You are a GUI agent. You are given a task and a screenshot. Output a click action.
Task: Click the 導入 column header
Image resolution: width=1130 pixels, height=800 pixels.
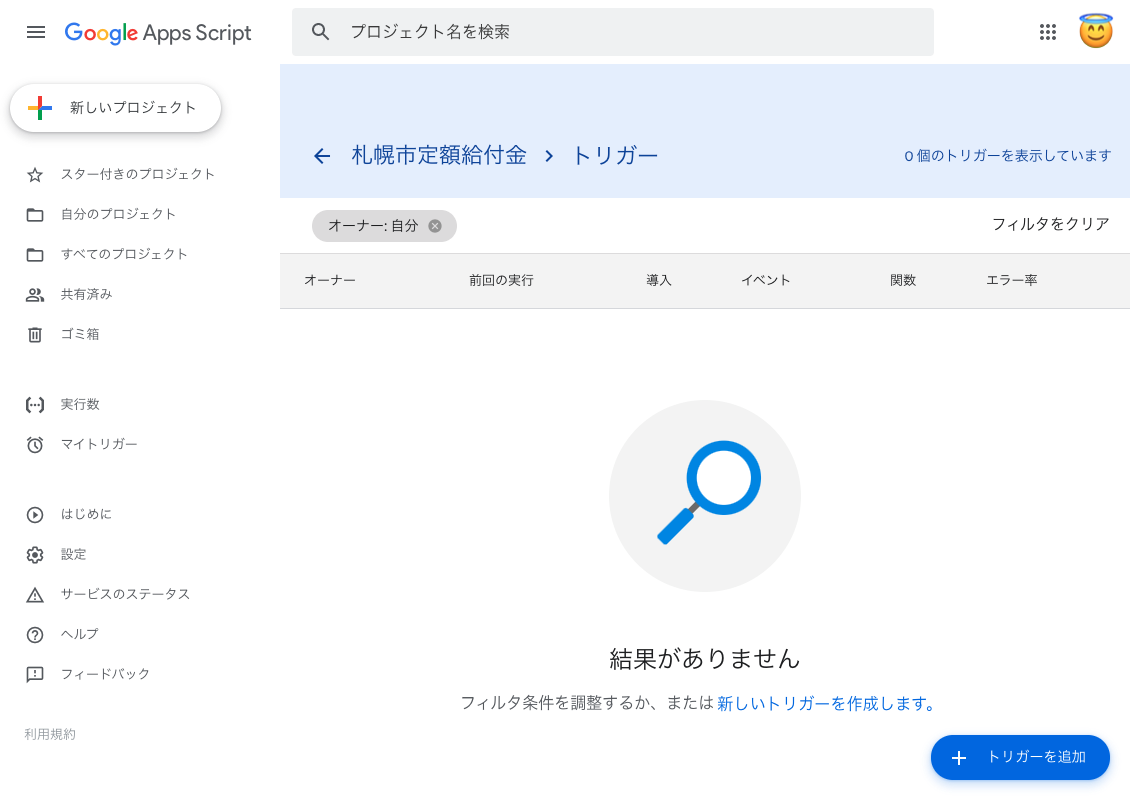click(659, 280)
